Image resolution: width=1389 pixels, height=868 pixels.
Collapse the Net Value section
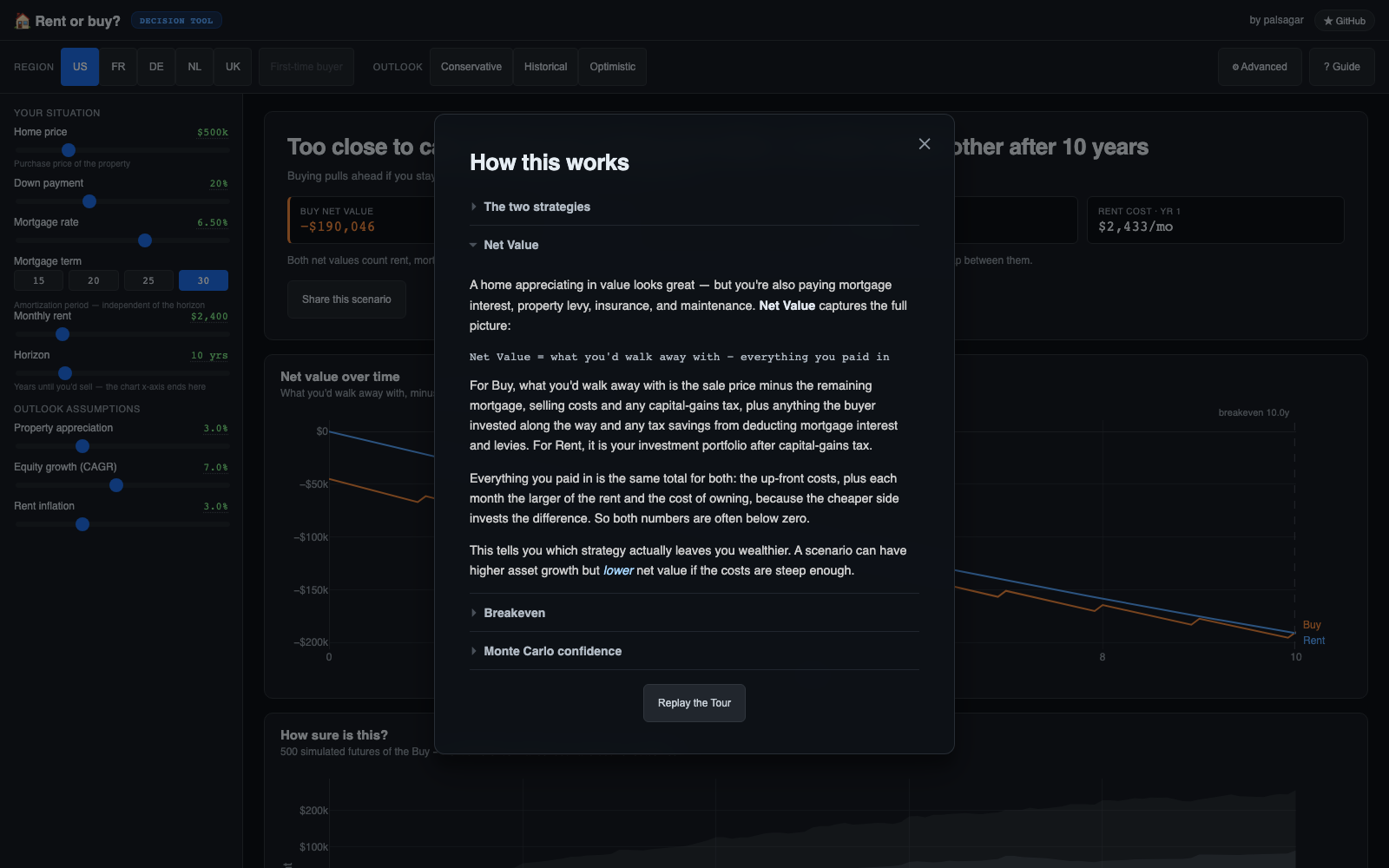(x=694, y=245)
